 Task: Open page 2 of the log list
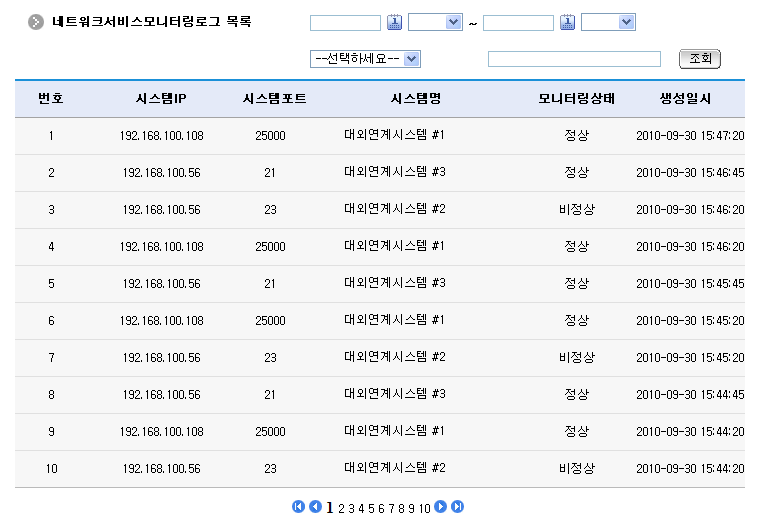341,508
